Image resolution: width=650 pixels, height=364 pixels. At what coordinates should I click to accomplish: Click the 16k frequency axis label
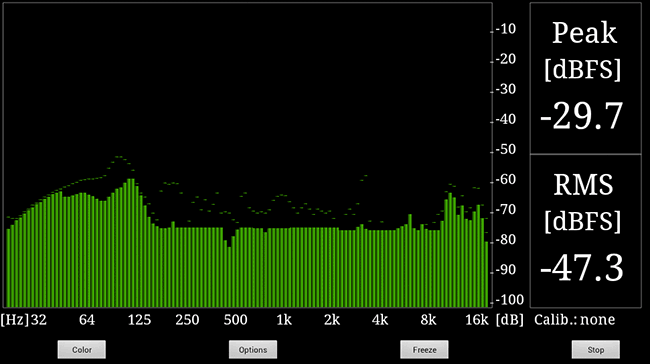click(x=477, y=320)
